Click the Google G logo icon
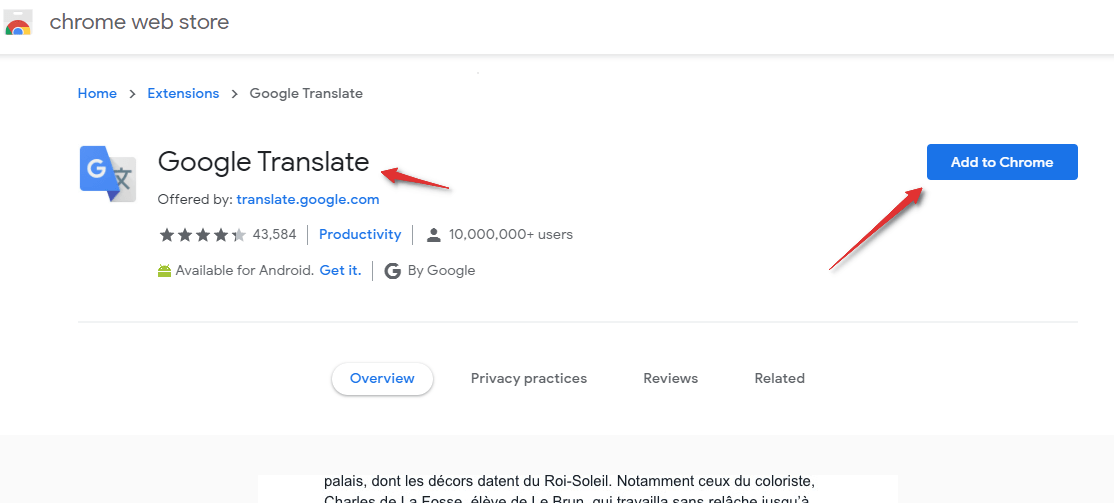This screenshot has height=503, width=1114. (392, 271)
